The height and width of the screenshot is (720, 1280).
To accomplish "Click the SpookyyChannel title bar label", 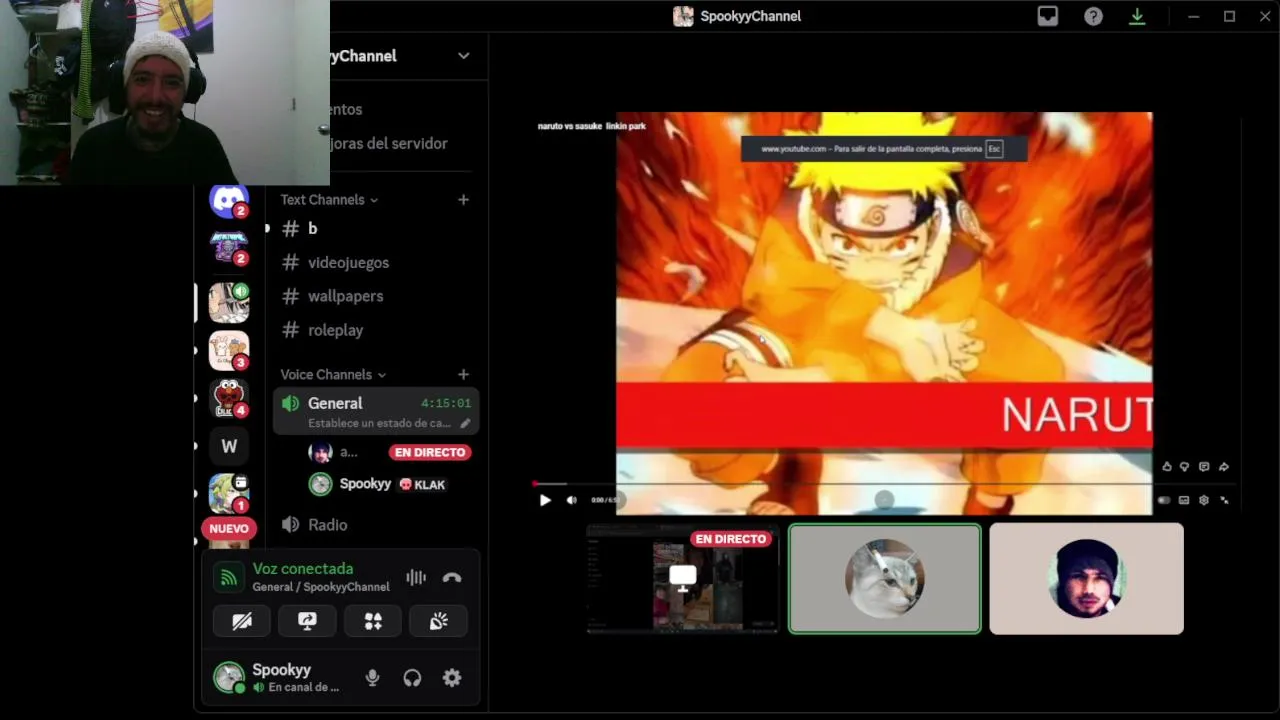I will coord(751,16).
